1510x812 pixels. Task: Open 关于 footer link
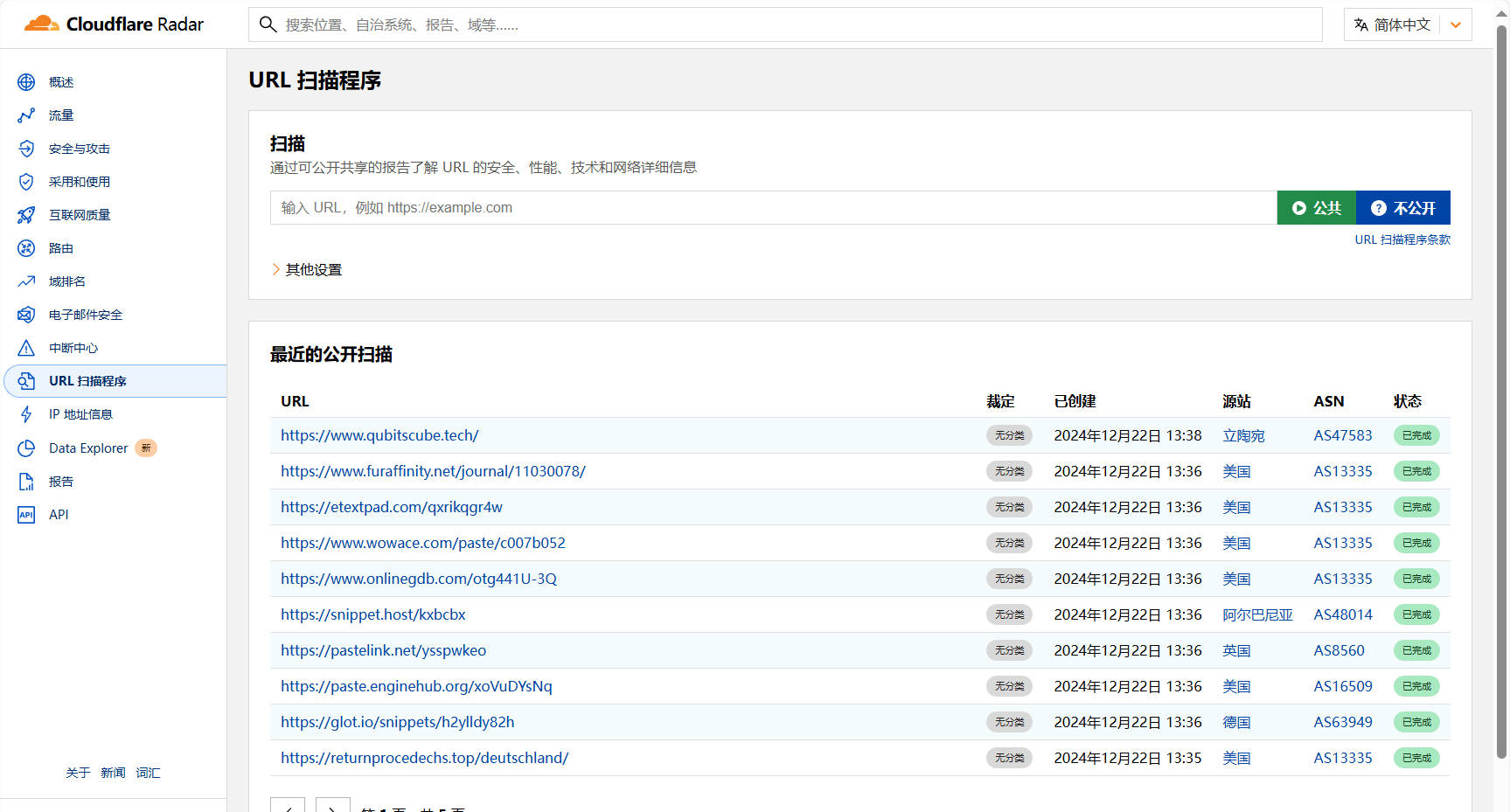click(78, 773)
